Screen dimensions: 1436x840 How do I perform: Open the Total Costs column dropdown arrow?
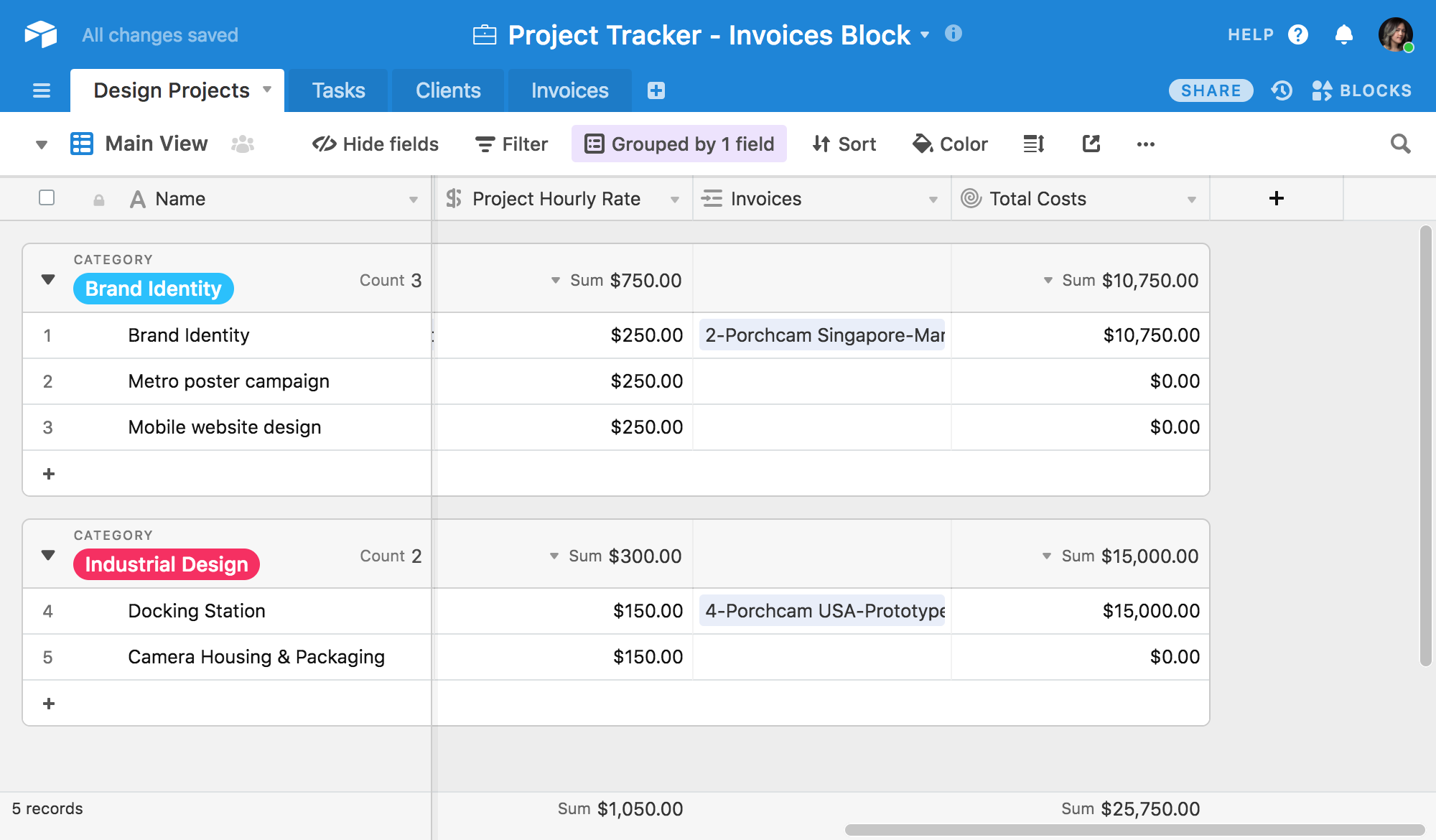[1191, 200]
